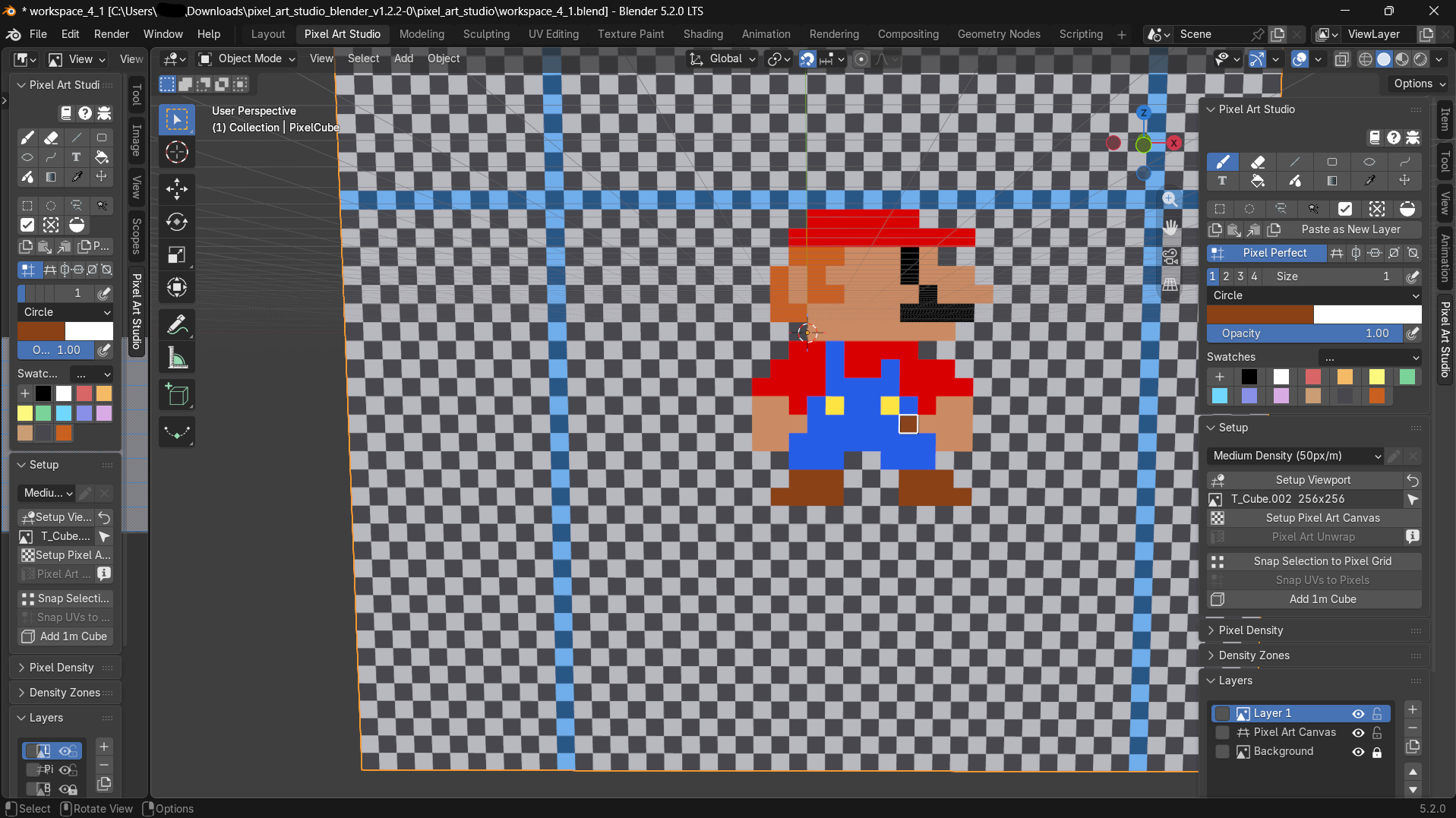Click the Add 1m Cube button in the 3D viewport sidebar
1456x818 pixels.
coord(1314,599)
